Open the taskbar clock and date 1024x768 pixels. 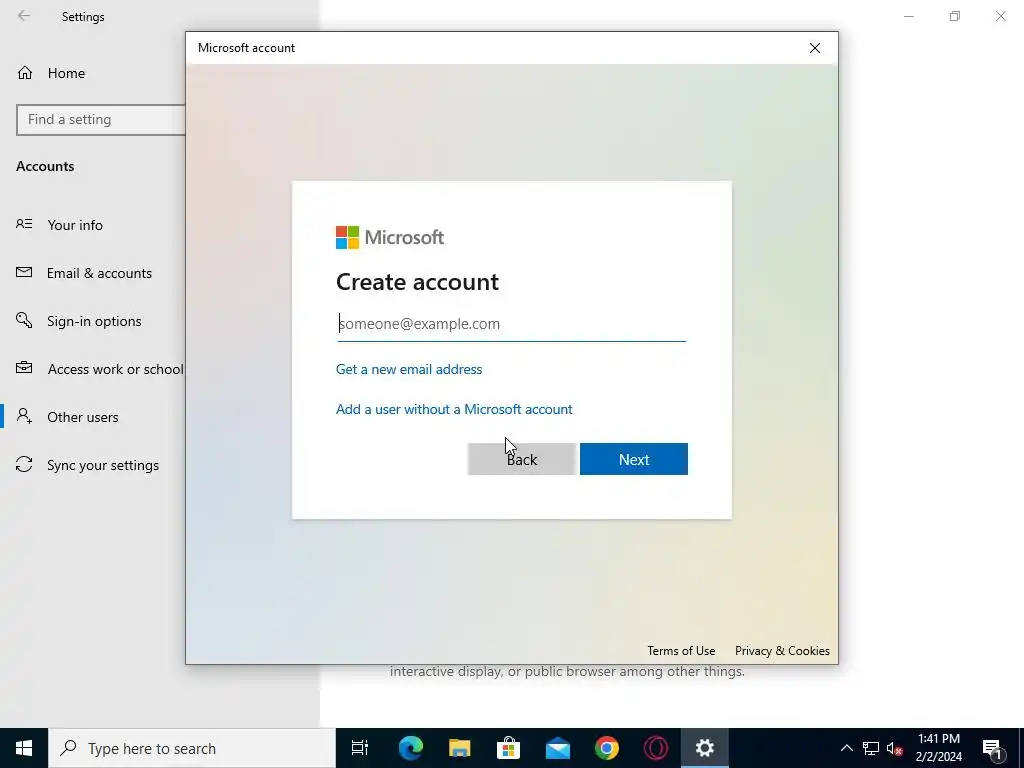coord(938,748)
